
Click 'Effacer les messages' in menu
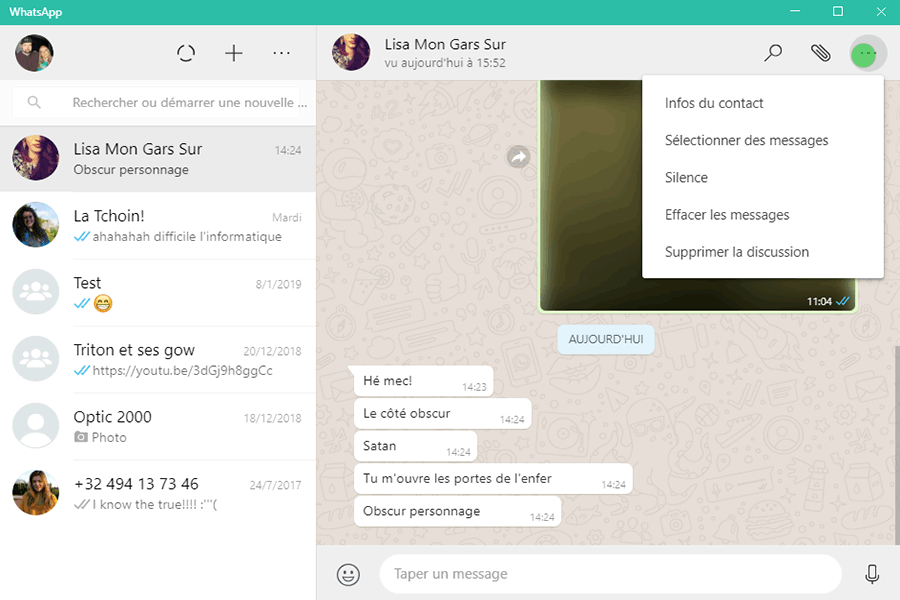click(727, 215)
